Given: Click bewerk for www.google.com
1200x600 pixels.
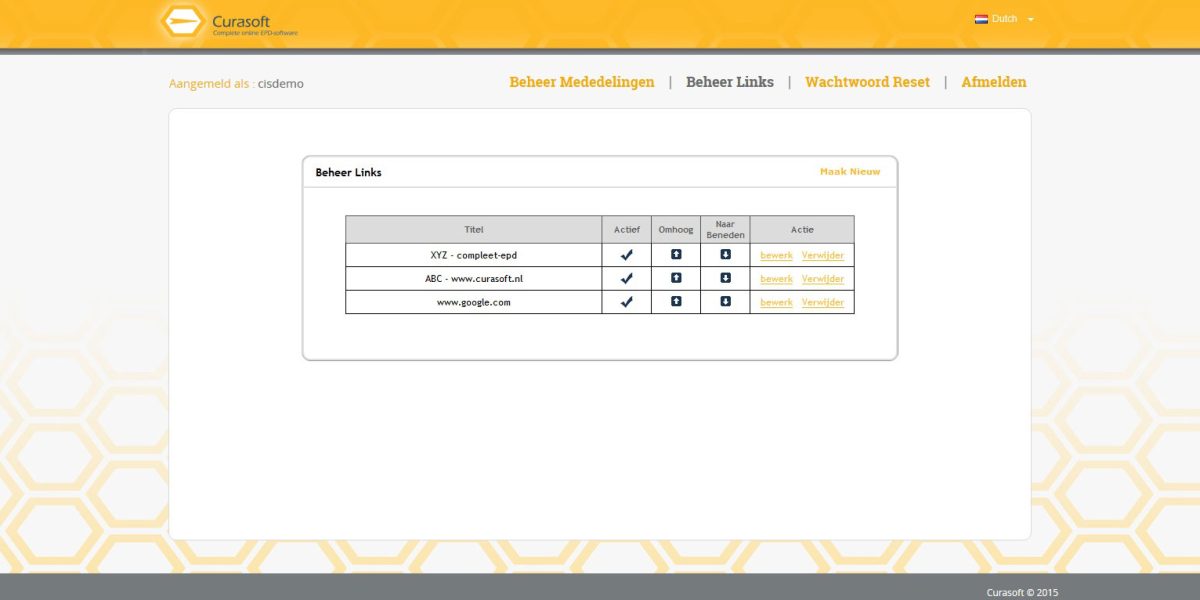Looking at the screenshot, I should pos(776,302).
